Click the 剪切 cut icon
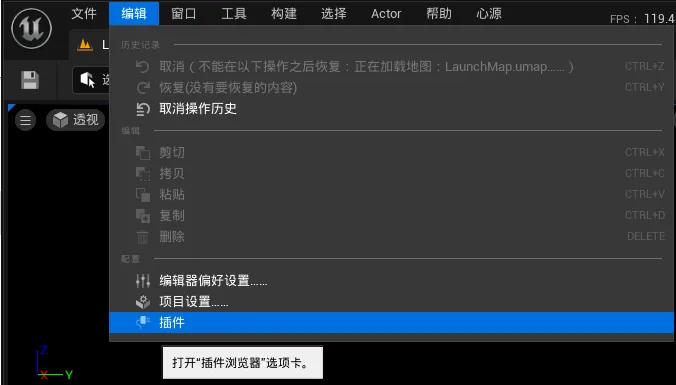The height and width of the screenshot is (385, 676). tap(143, 153)
